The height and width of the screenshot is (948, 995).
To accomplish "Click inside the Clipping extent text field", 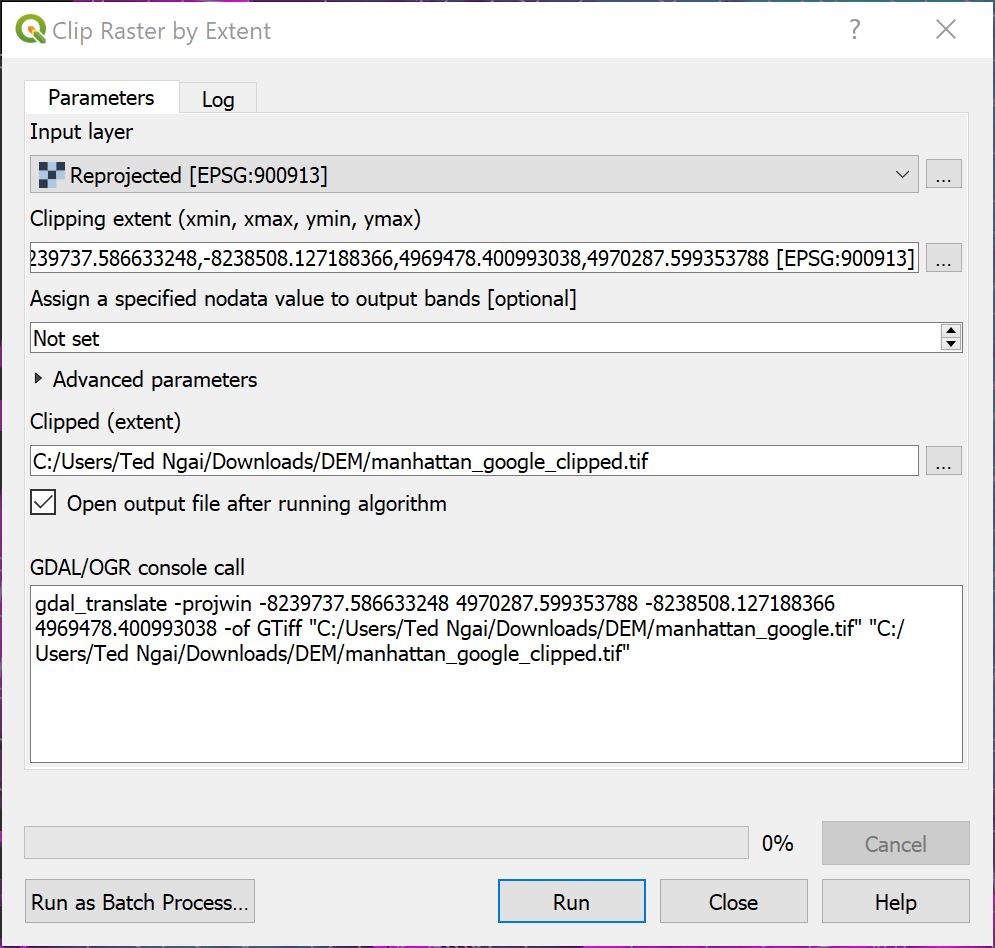I will [470, 258].
